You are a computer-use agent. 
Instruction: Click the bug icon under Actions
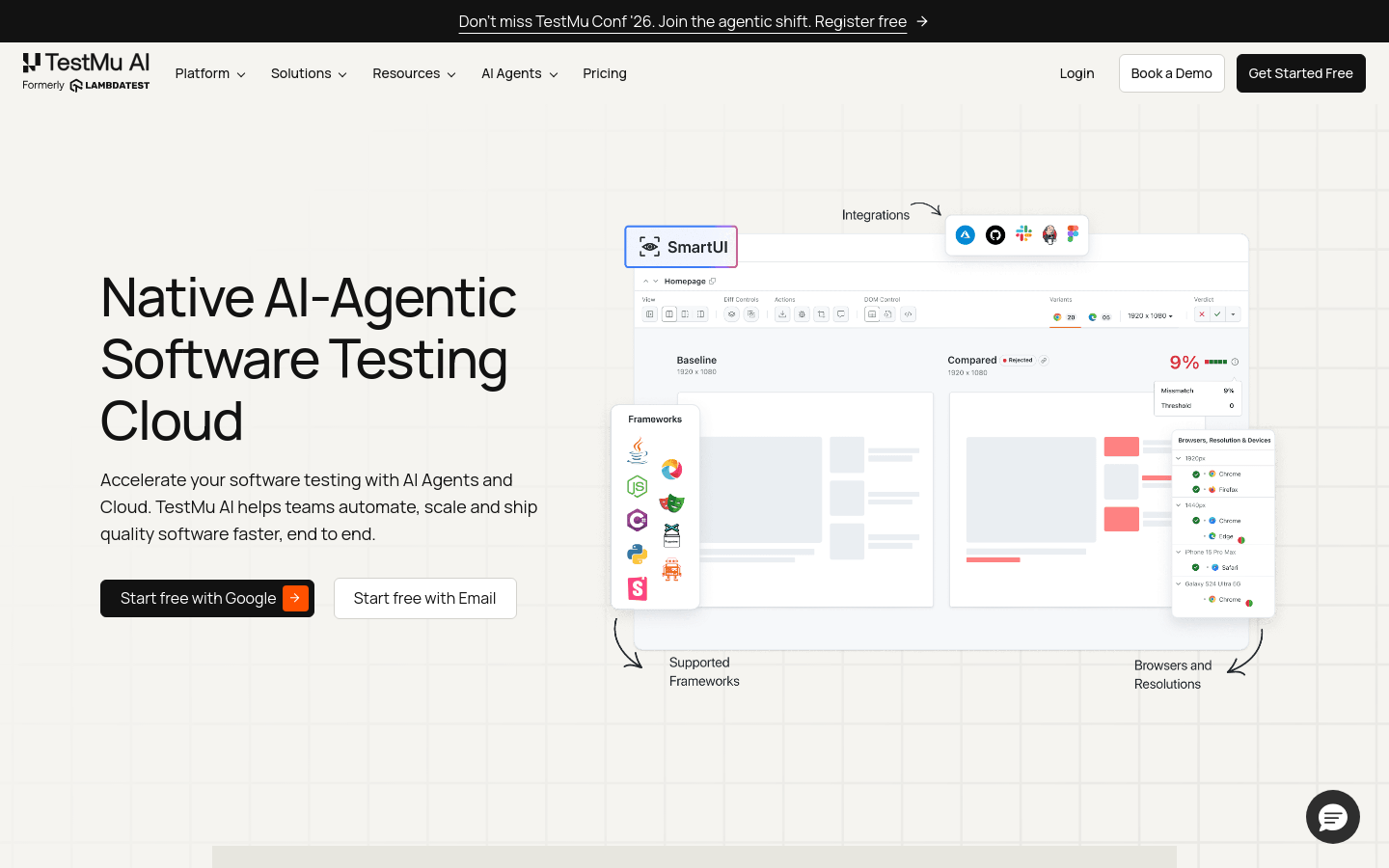tap(802, 314)
